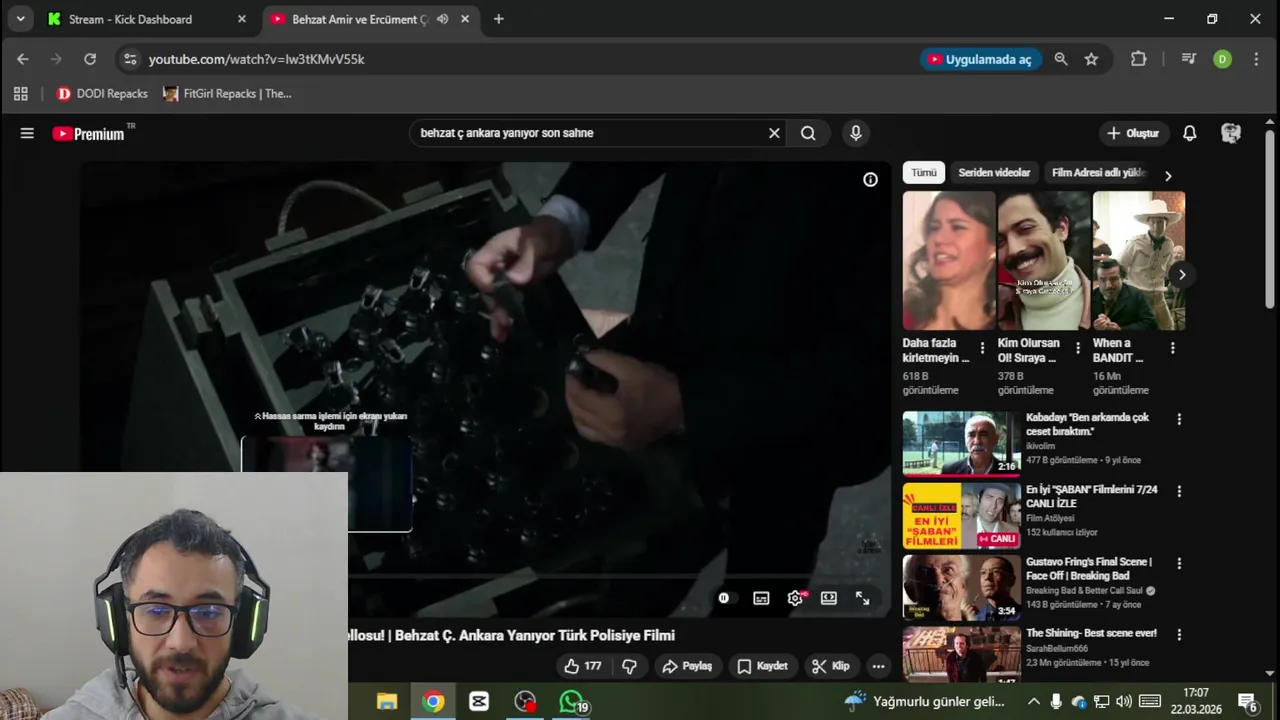Open options for The Shining video
This screenshot has height=720, width=1280.
click(x=1179, y=635)
